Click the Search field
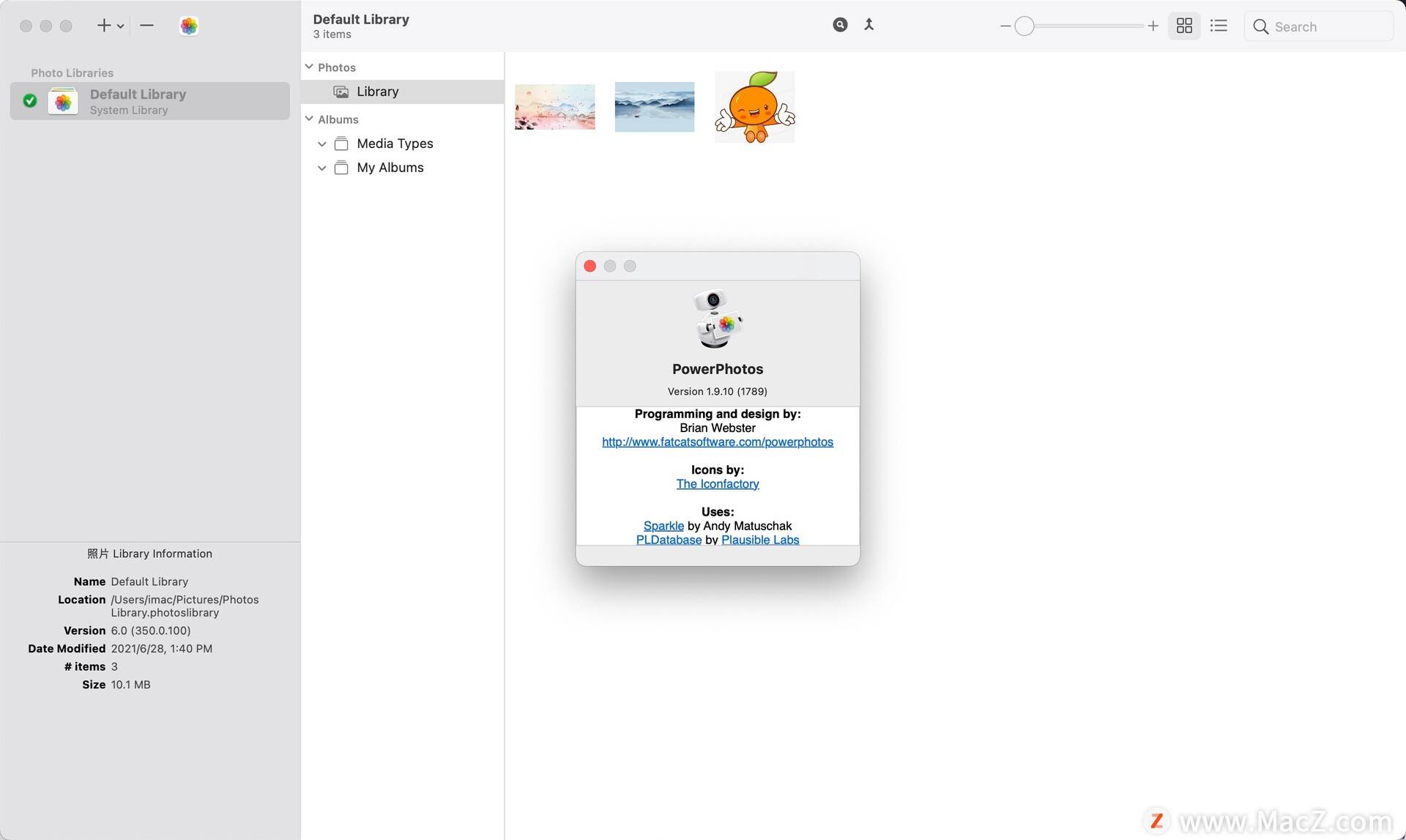 pos(1319,26)
